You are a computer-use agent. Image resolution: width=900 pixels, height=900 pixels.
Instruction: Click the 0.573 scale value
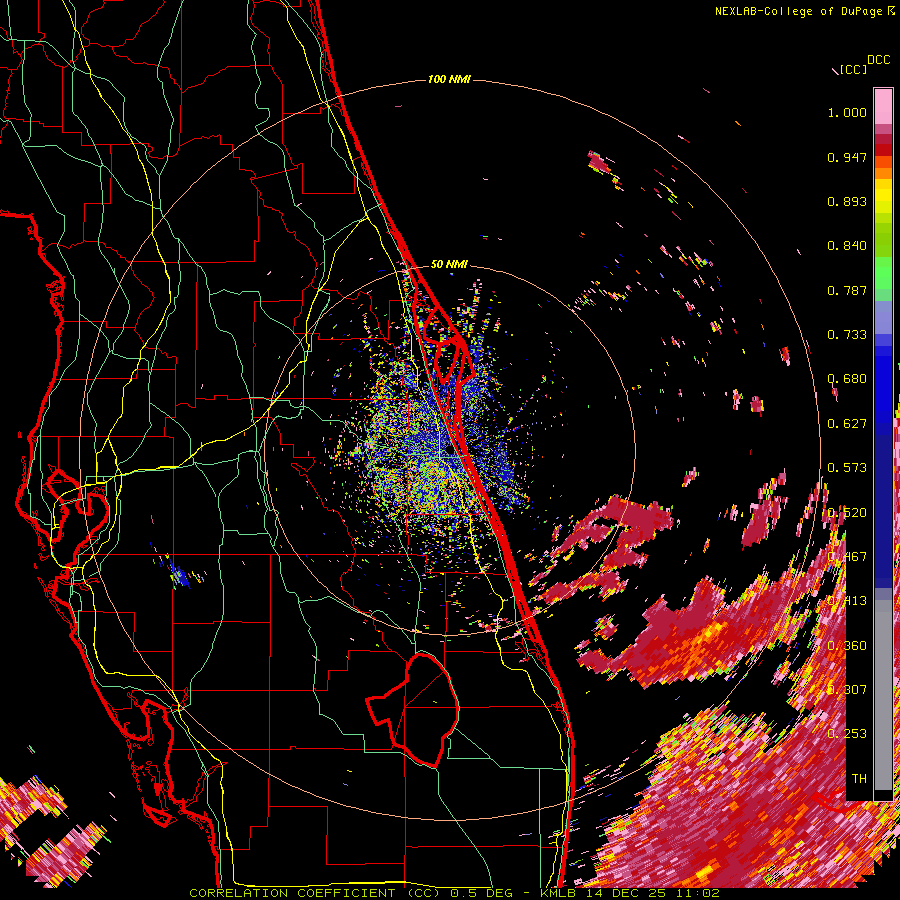coord(847,468)
